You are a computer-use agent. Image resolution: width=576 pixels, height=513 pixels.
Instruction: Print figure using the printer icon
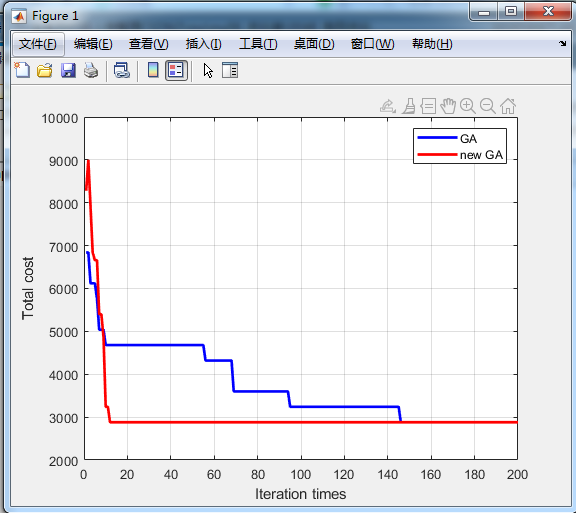pyautogui.click(x=91, y=70)
